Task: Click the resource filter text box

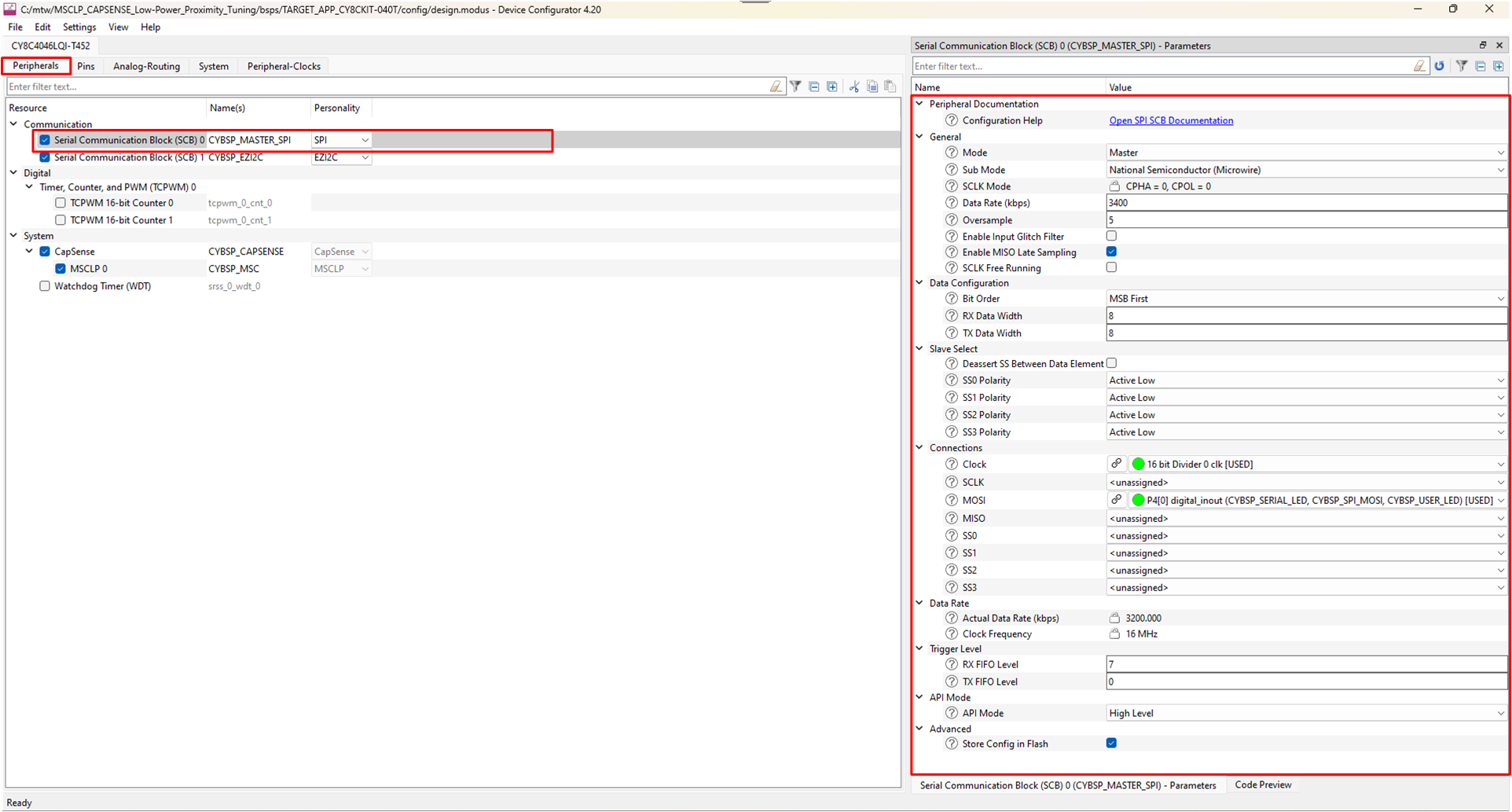Action: click(385, 86)
